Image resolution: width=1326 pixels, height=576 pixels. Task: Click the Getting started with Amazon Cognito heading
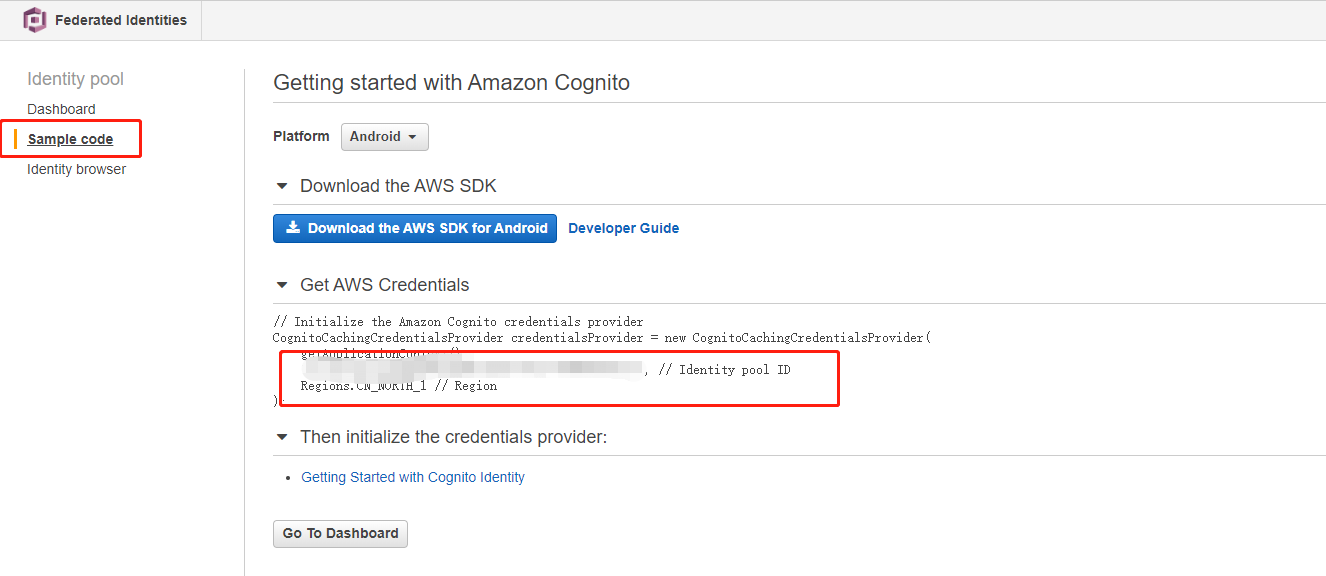pyautogui.click(x=452, y=83)
